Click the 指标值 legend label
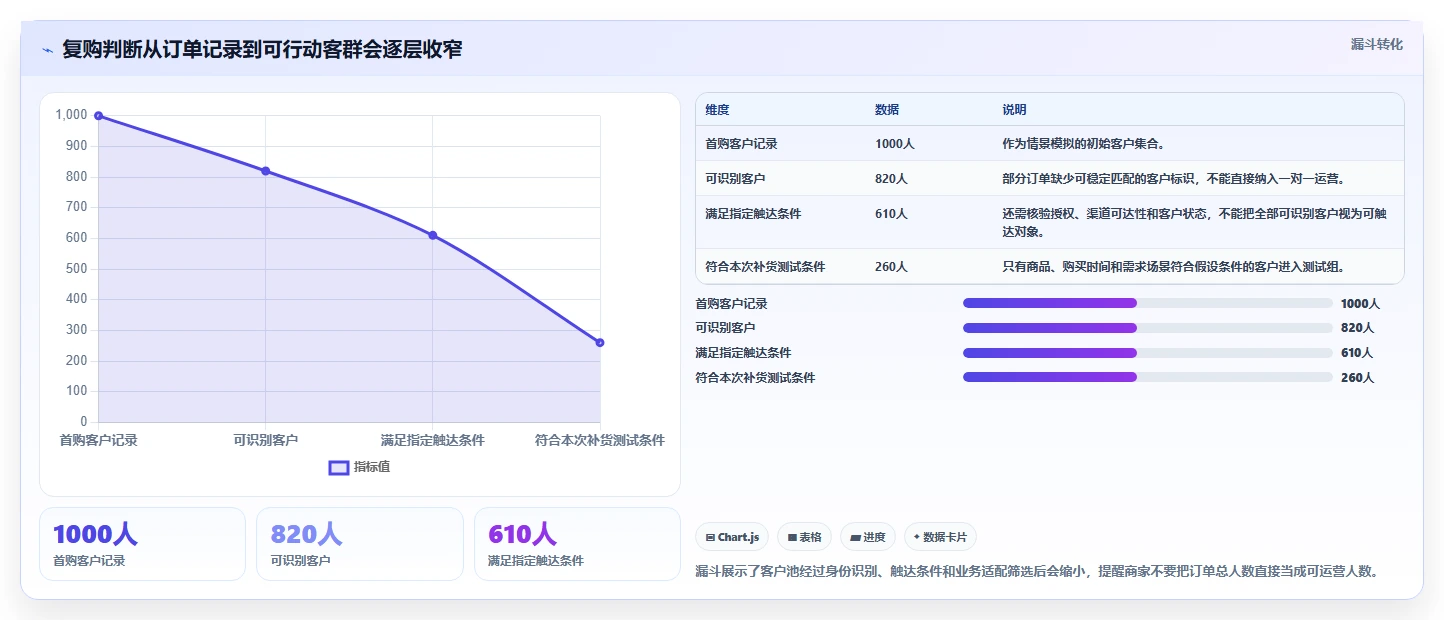Viewport: 1444px width, 620px height. tap(371, 467)
